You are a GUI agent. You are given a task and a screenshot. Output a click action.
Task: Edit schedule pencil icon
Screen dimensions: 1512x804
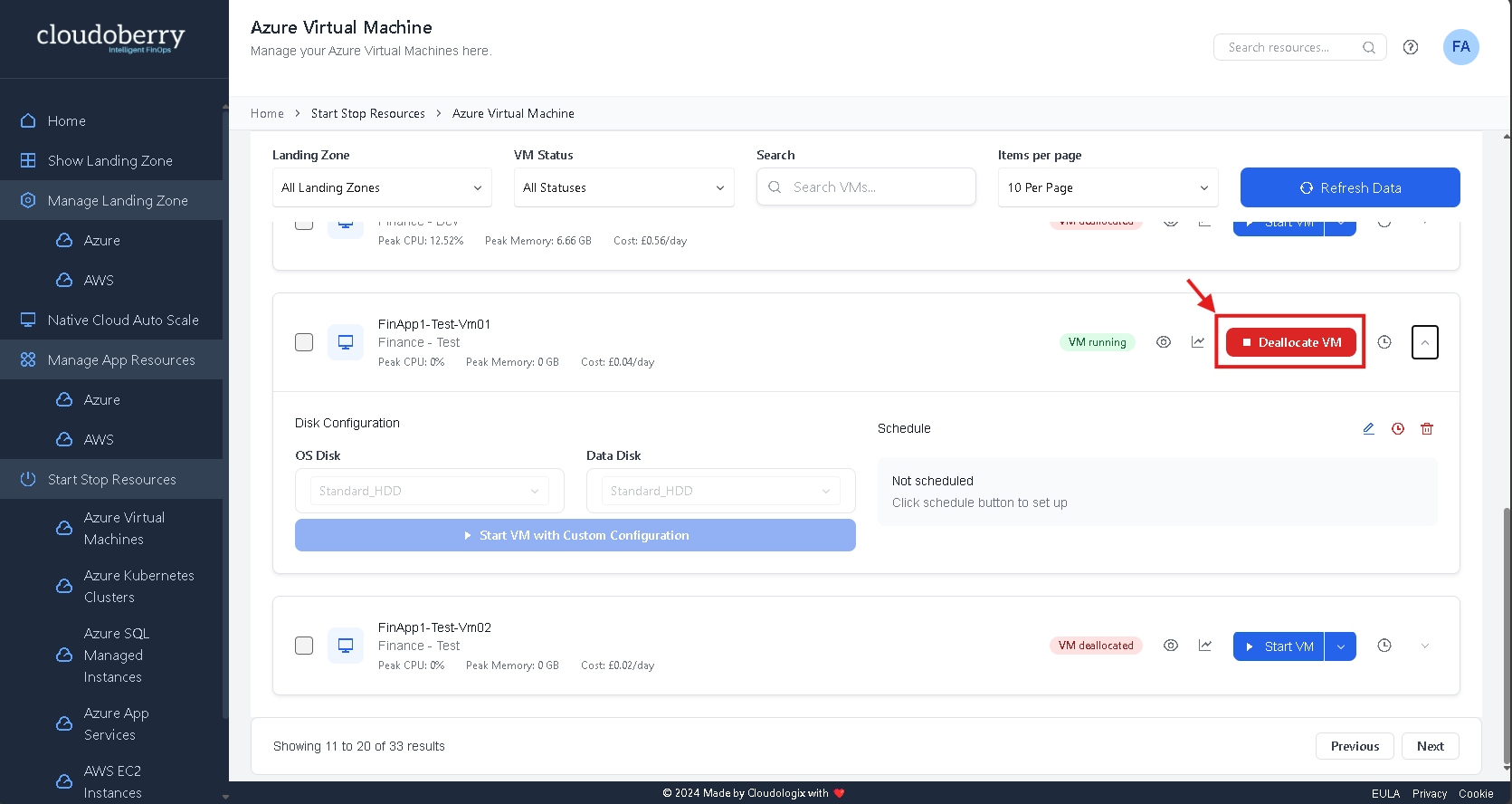[1369, 428]
